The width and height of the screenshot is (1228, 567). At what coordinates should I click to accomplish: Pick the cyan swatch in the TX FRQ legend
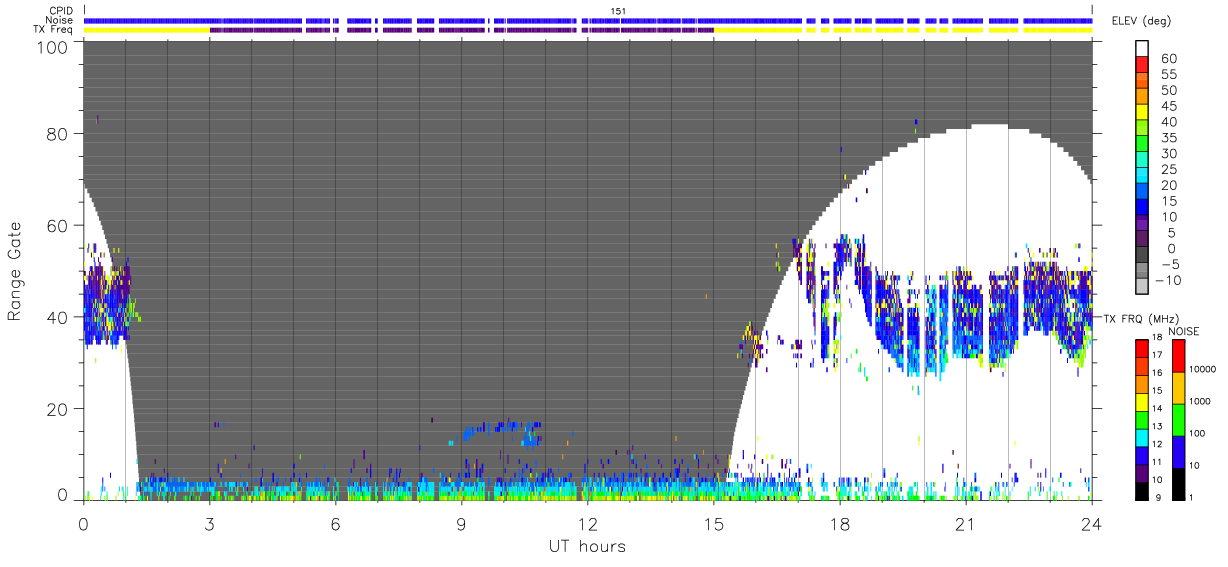click(x=1142, y=436)
